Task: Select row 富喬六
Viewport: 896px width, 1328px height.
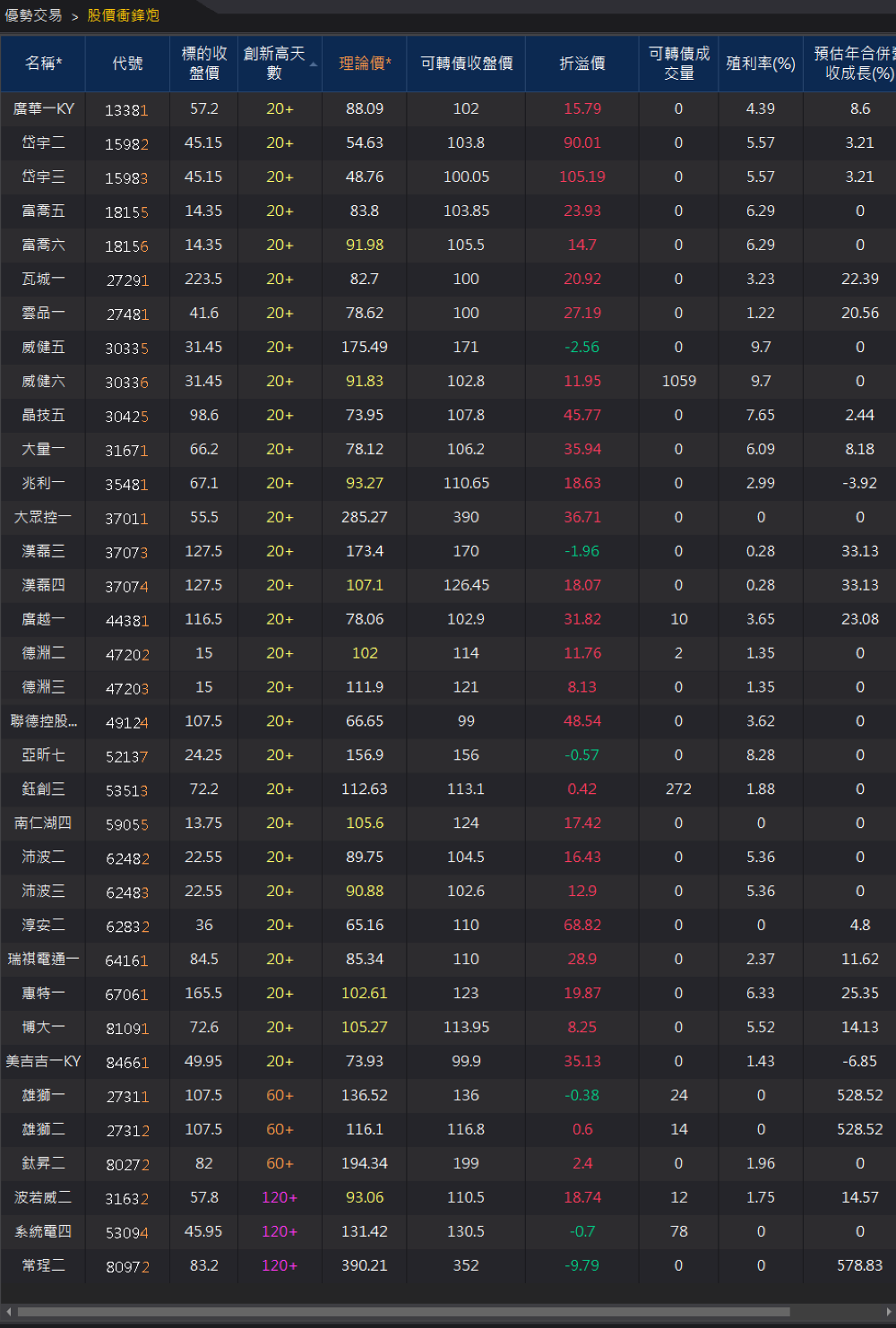Action: (448, 245)
